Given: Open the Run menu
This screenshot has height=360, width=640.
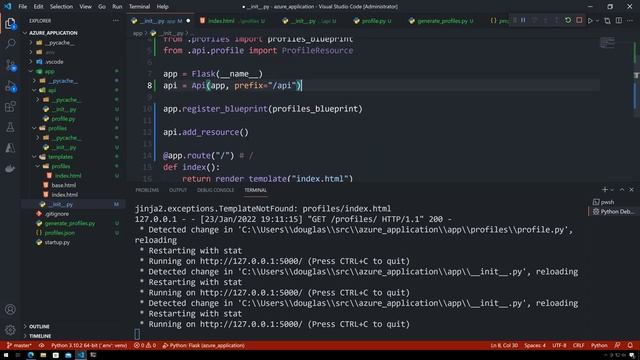Looking at the screenshot, I should pyautogui.click(x=117, y=7).
